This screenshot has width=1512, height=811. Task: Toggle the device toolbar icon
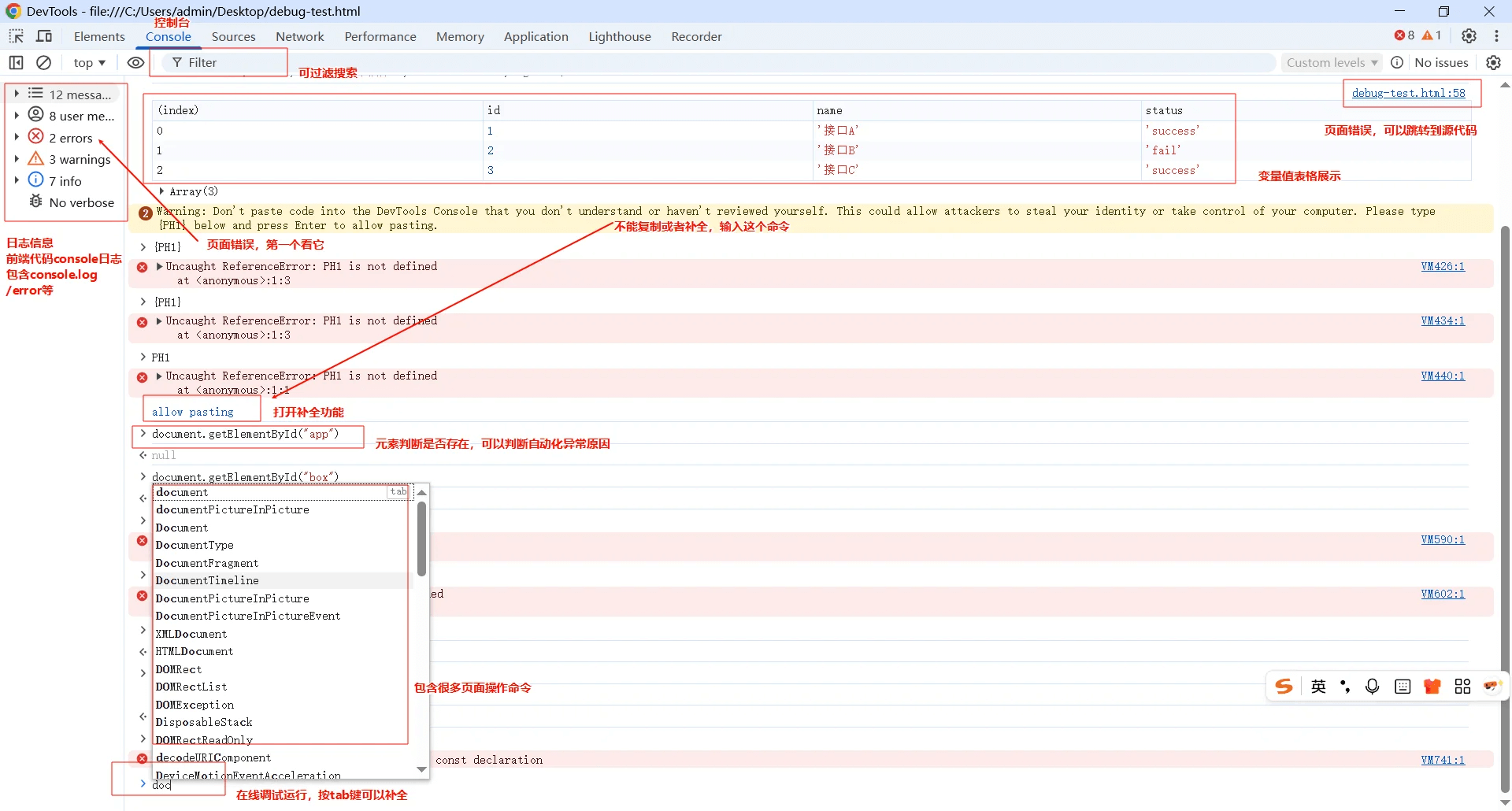pyautogui.click(x=44, y=36)
